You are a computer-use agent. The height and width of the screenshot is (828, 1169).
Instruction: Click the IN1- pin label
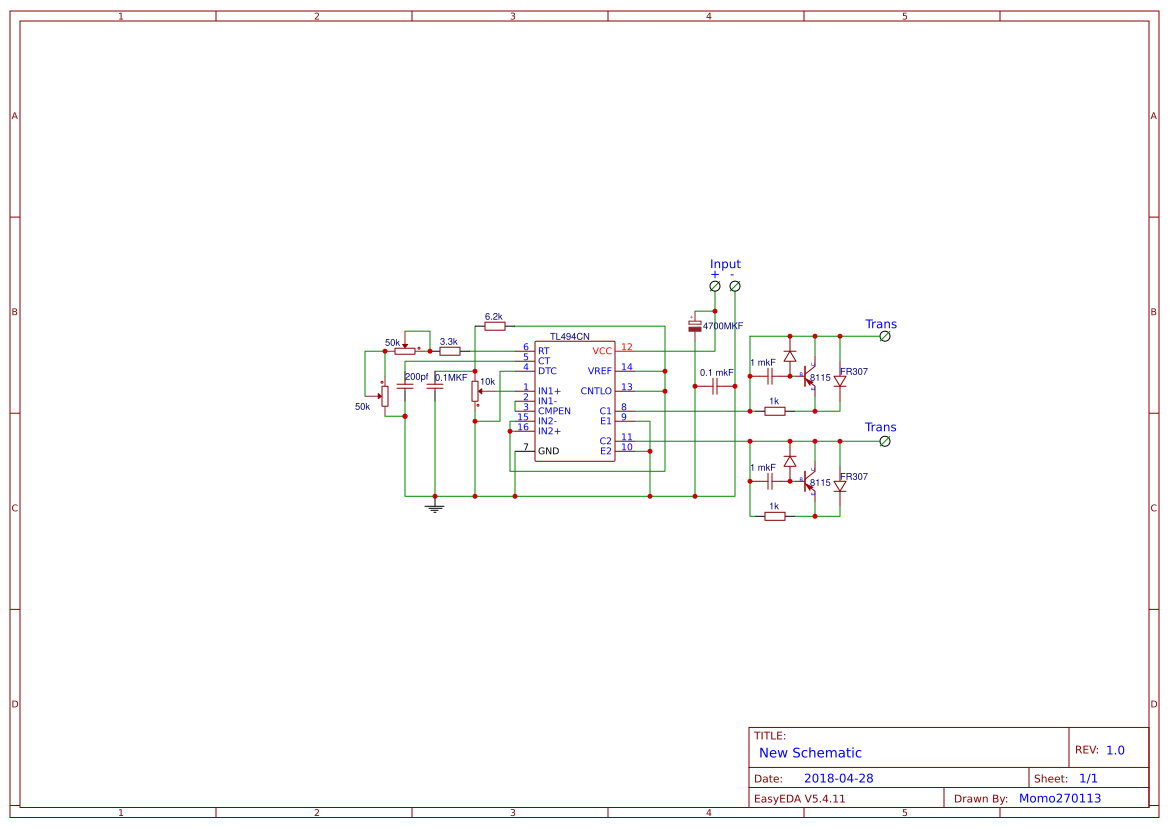click(547, 401)
